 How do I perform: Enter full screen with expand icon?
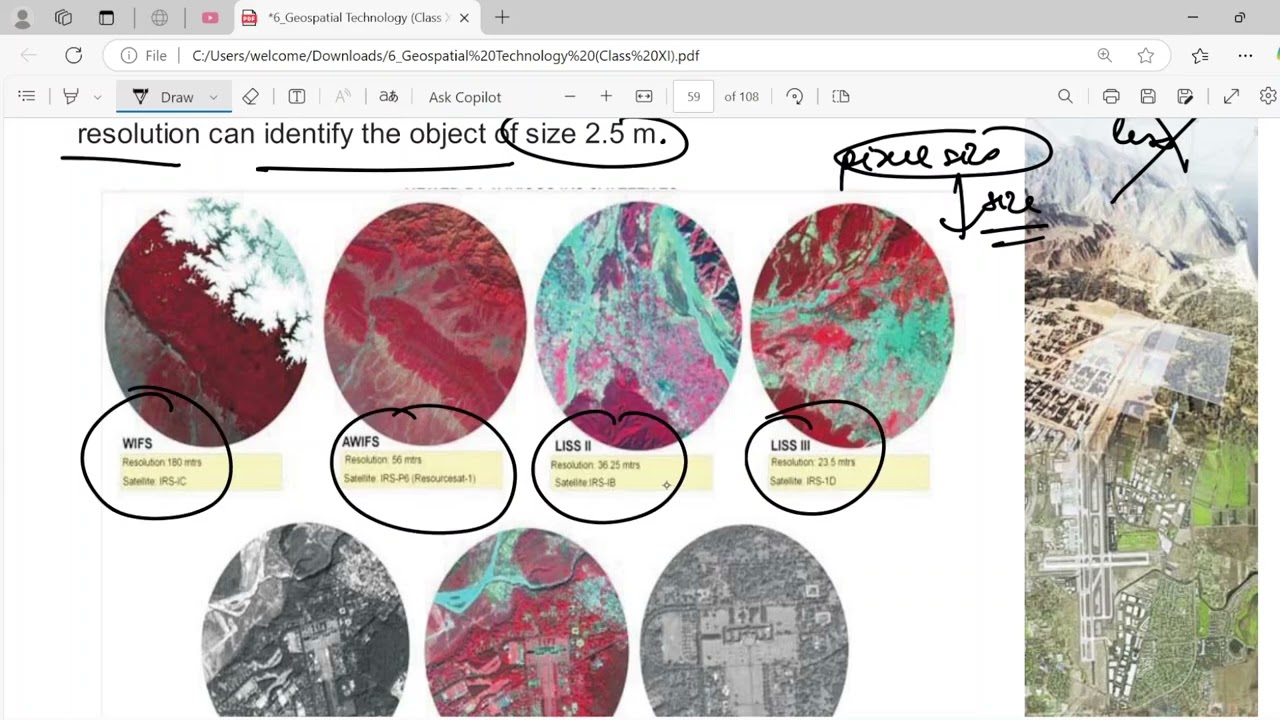pos(1231,96)
